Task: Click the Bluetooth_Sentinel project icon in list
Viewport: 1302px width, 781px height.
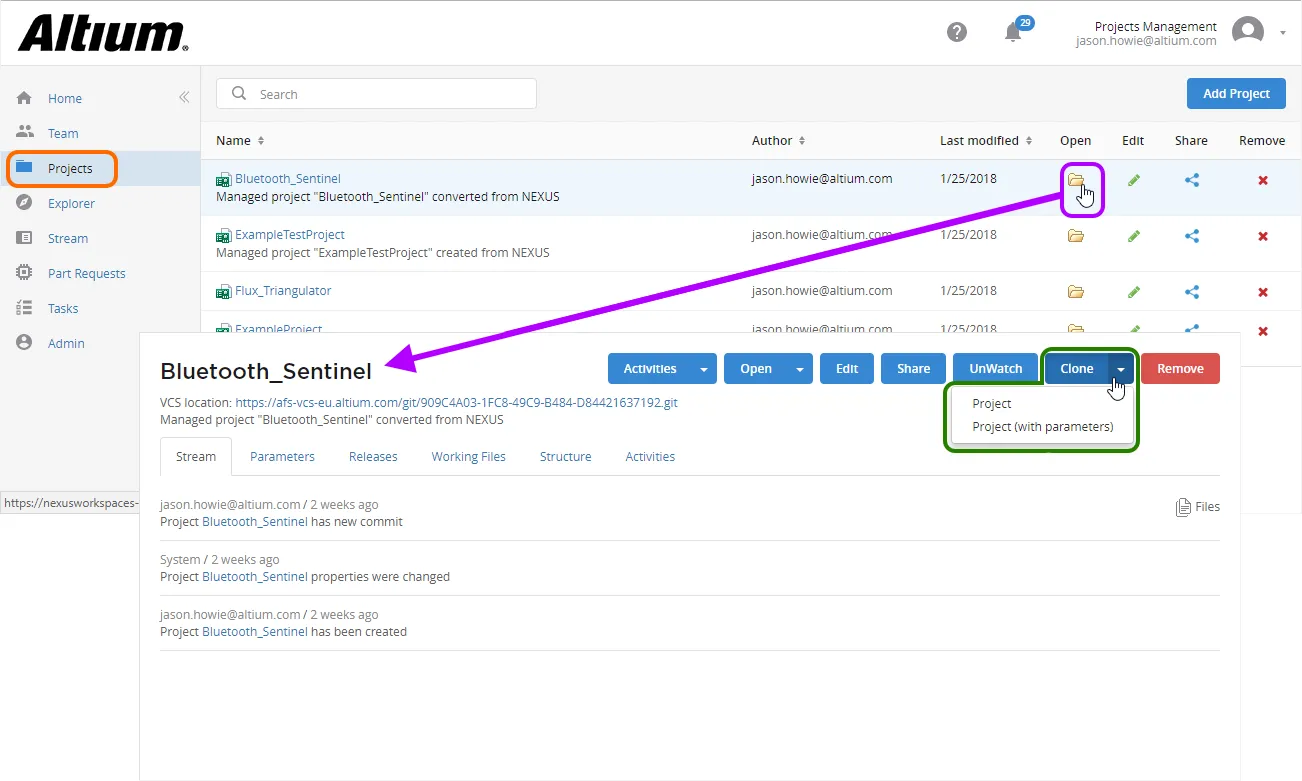Action: 224,180
